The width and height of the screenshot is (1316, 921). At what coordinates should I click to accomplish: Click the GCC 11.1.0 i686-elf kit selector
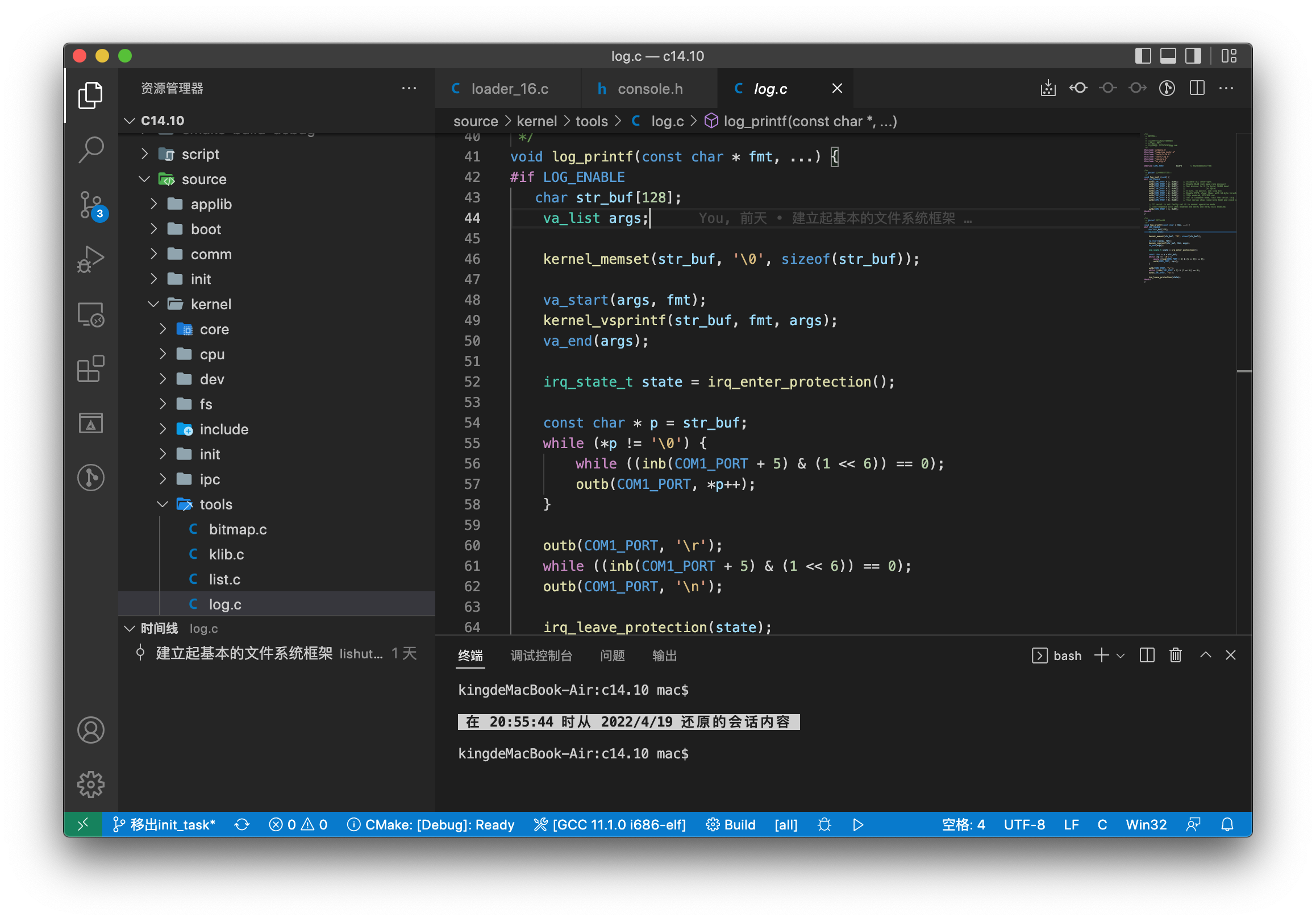click(610, 825)
